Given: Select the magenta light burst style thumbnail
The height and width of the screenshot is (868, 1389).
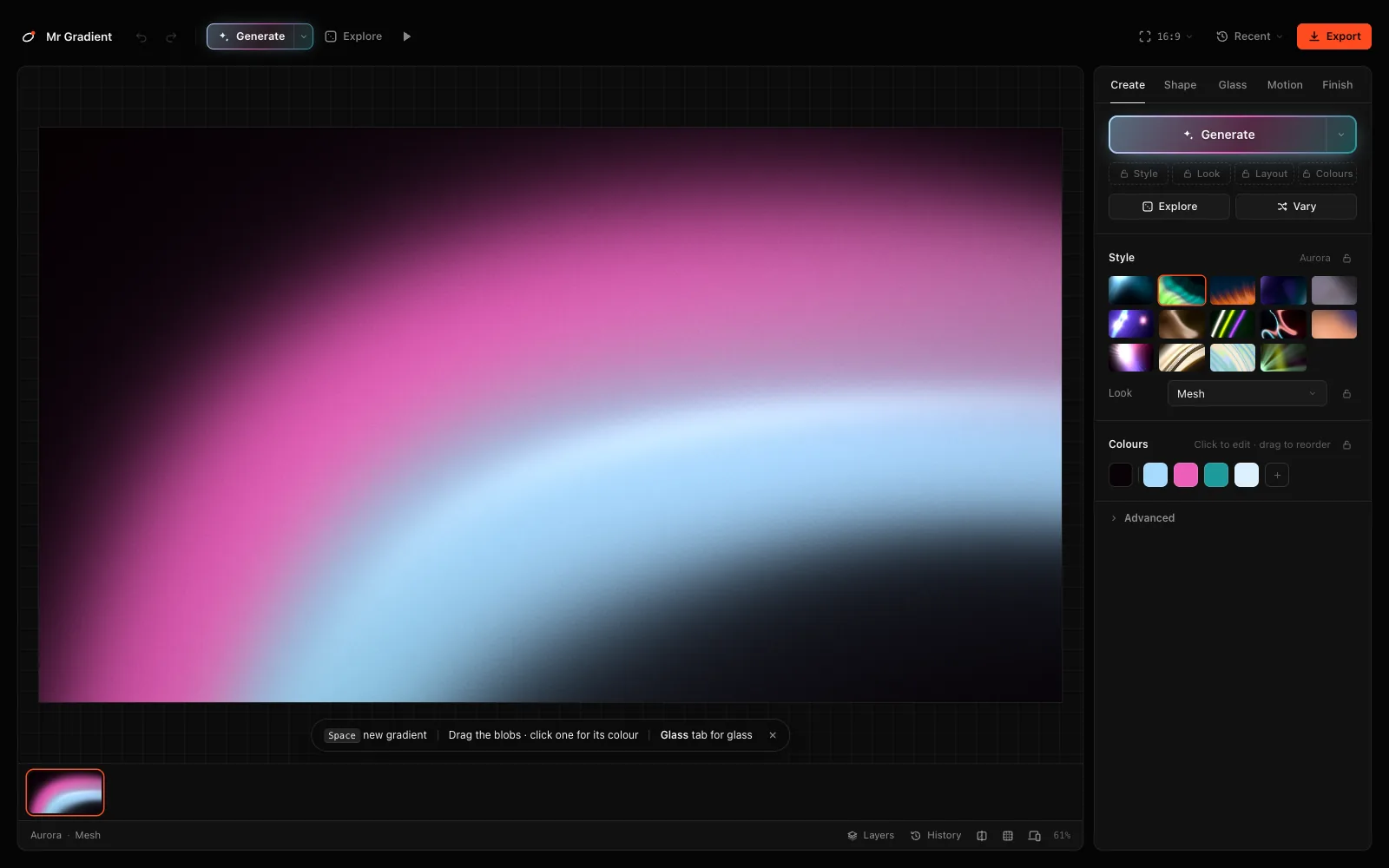Looking at the screenshot, I should pos(1131,358).
